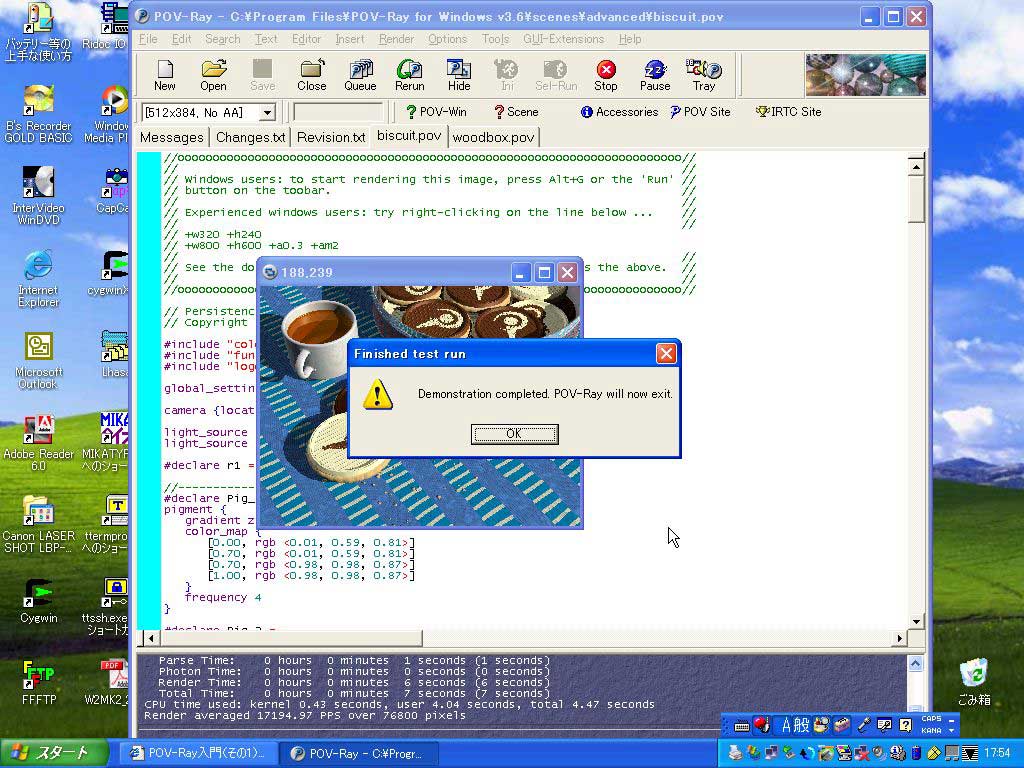The height and width of the screenshot is (768, 1024).
Task: Send POV-Ray to the Tray
Action: 704,75
